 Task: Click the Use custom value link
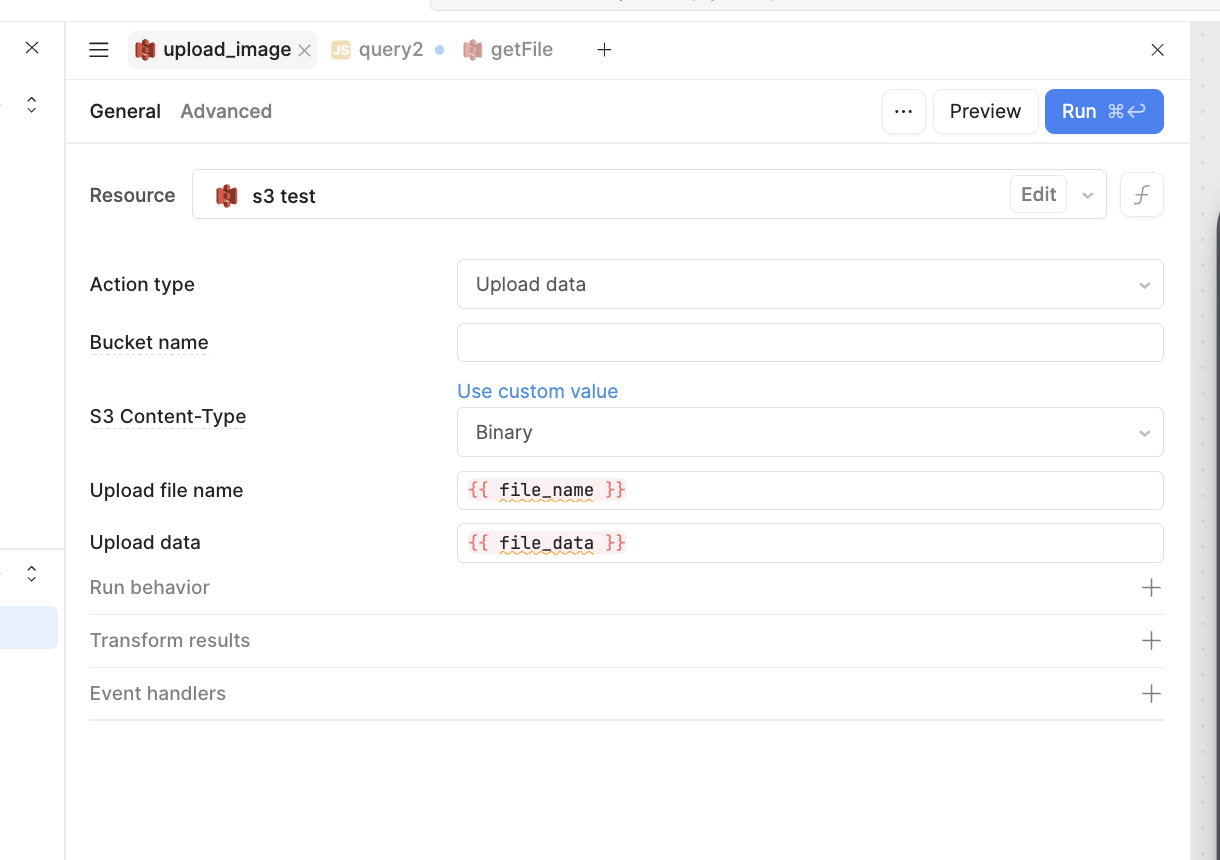coord(537,391)
